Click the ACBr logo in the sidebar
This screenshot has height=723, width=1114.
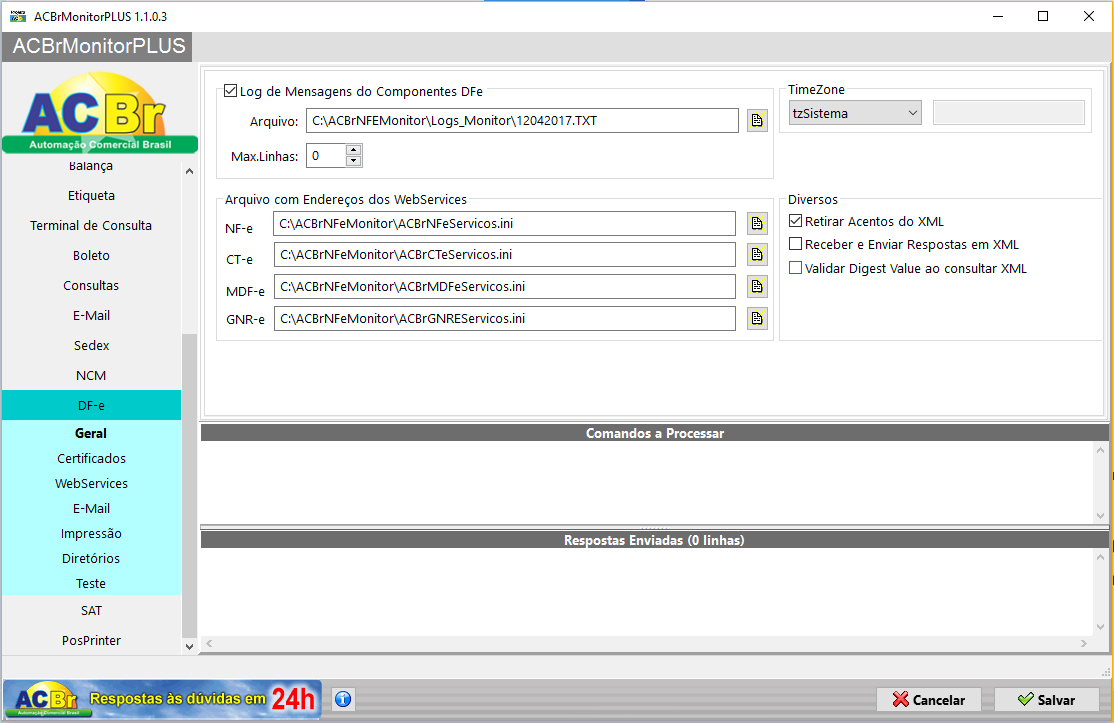(x=99, y=112)
